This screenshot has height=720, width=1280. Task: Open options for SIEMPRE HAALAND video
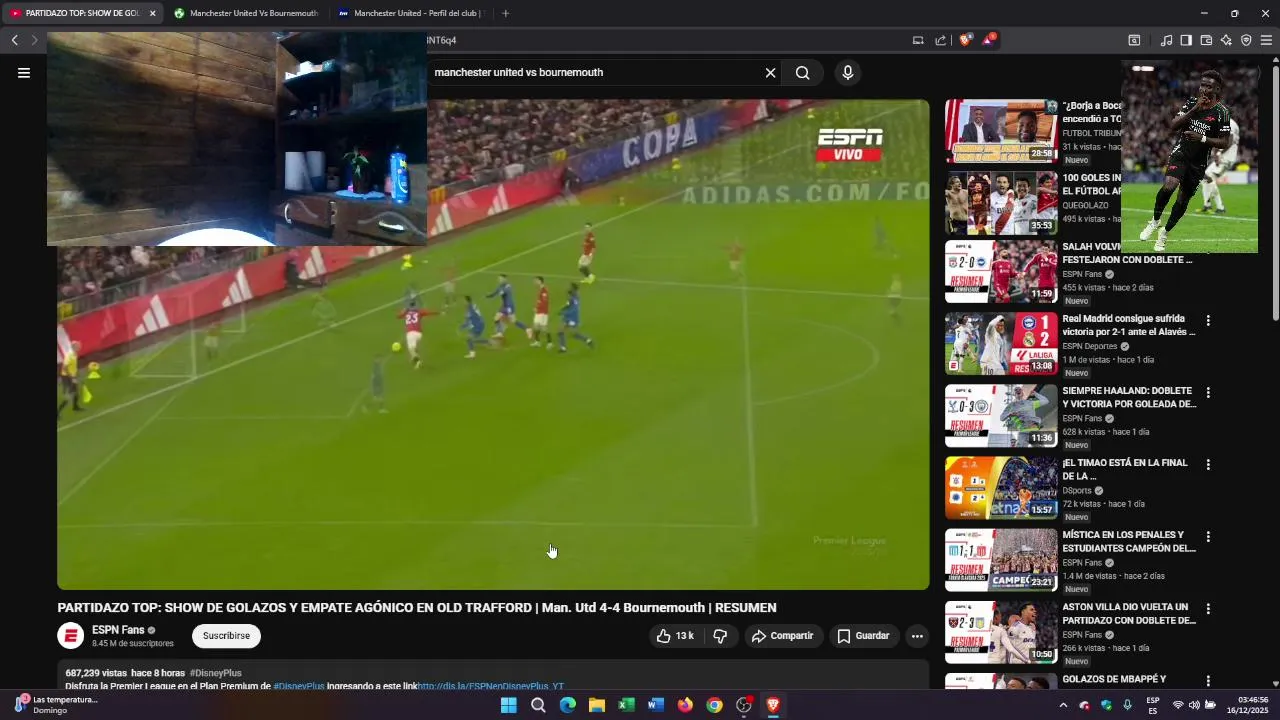[1208, 393]
